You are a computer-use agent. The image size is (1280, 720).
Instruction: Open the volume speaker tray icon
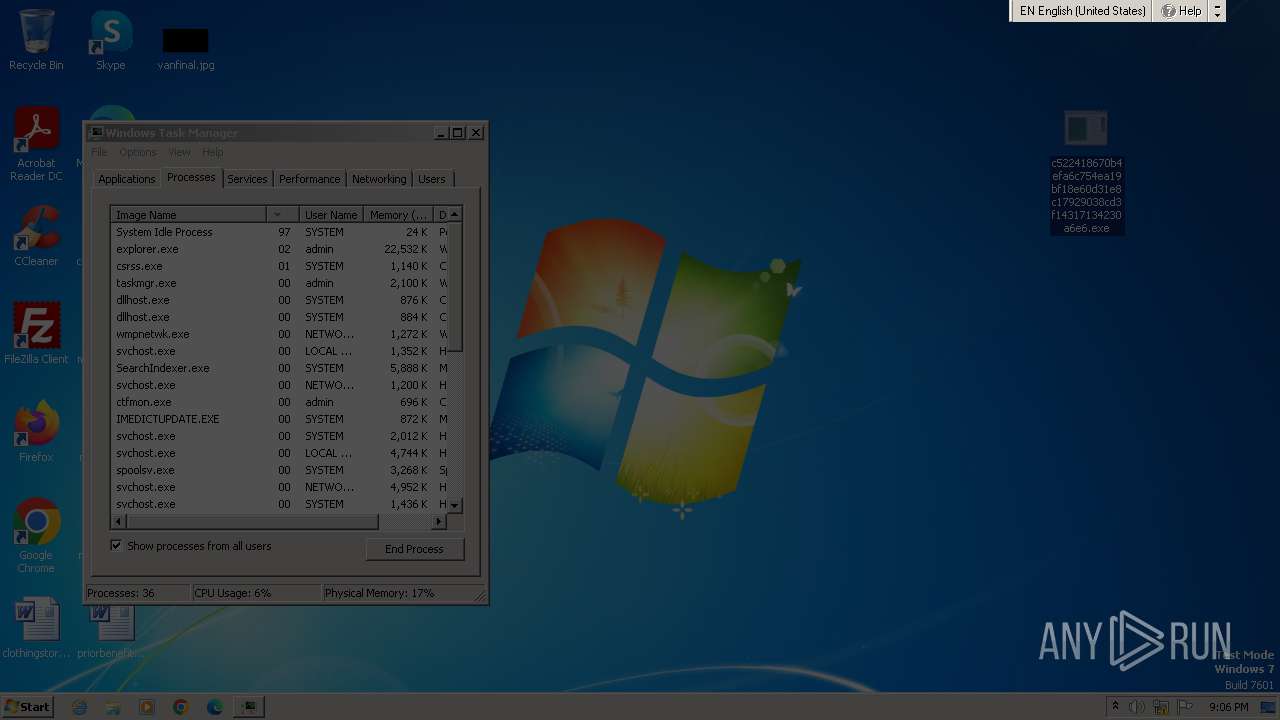[x=1137, y=707]
